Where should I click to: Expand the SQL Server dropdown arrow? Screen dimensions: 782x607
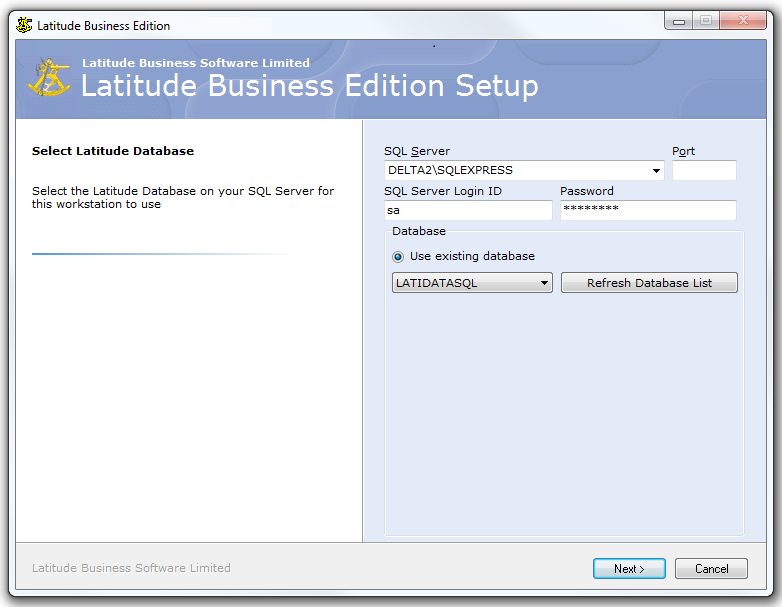click(x=657, y=171)
